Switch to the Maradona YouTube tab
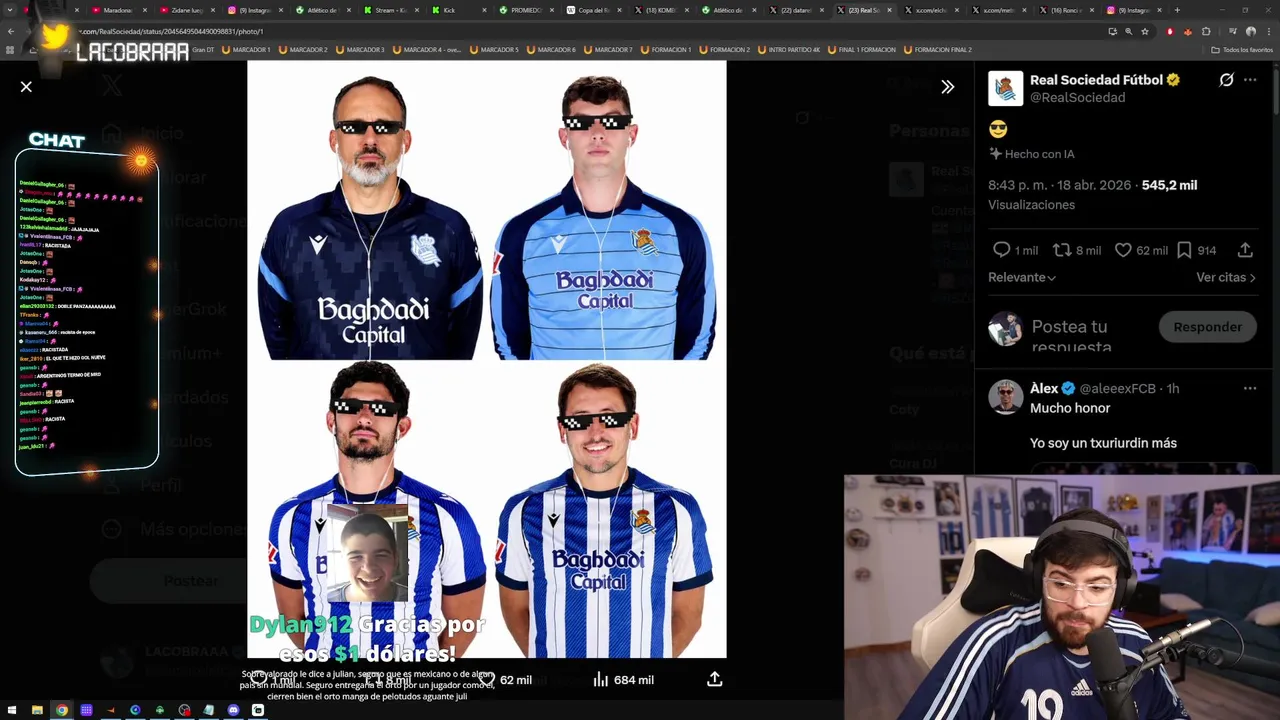The width and height of the screenshot is (1280, 720). (x=116, y=10)
